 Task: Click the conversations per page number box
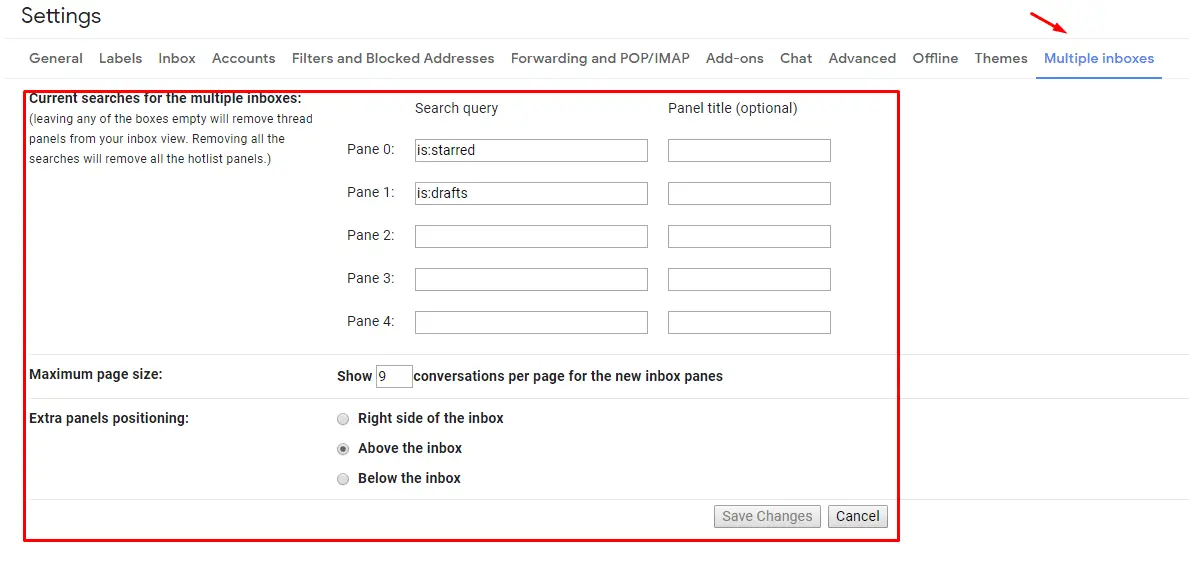tap(394, 376)
